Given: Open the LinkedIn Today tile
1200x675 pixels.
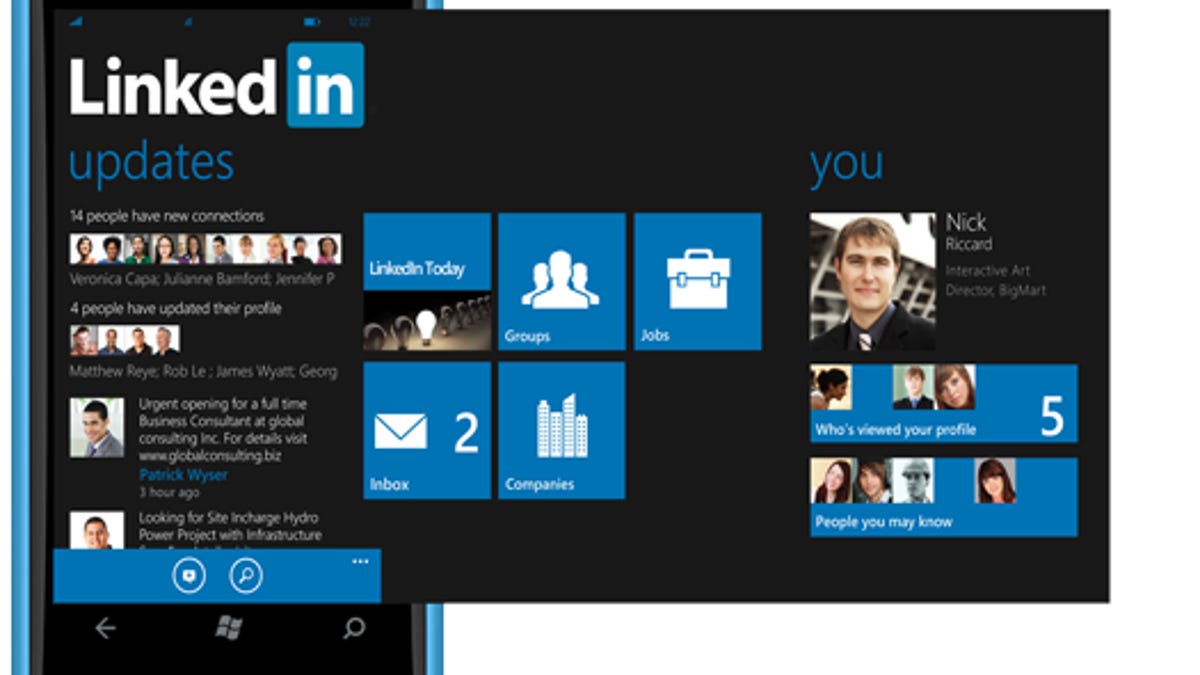Looking at the screenshot, I should click(x=426, y=281).
